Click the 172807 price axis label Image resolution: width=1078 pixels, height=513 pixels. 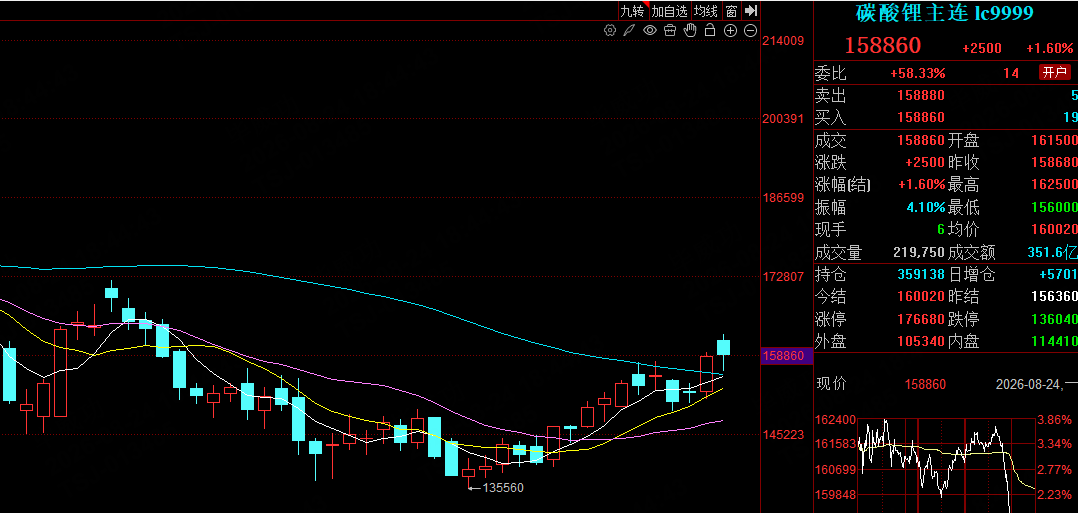tap(784, 277)
